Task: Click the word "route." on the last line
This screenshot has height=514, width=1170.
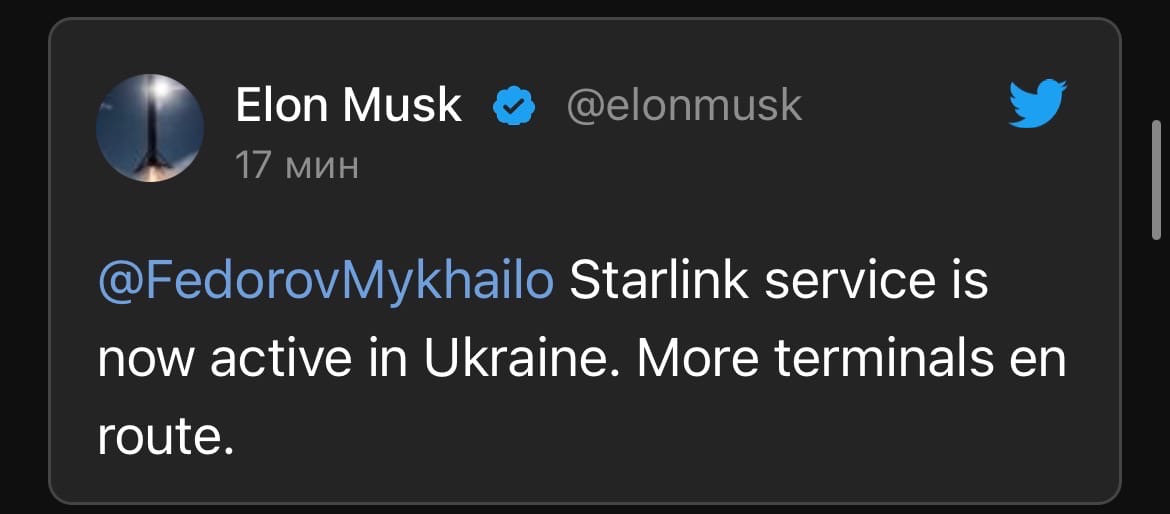Action: [x=165, y=436]
